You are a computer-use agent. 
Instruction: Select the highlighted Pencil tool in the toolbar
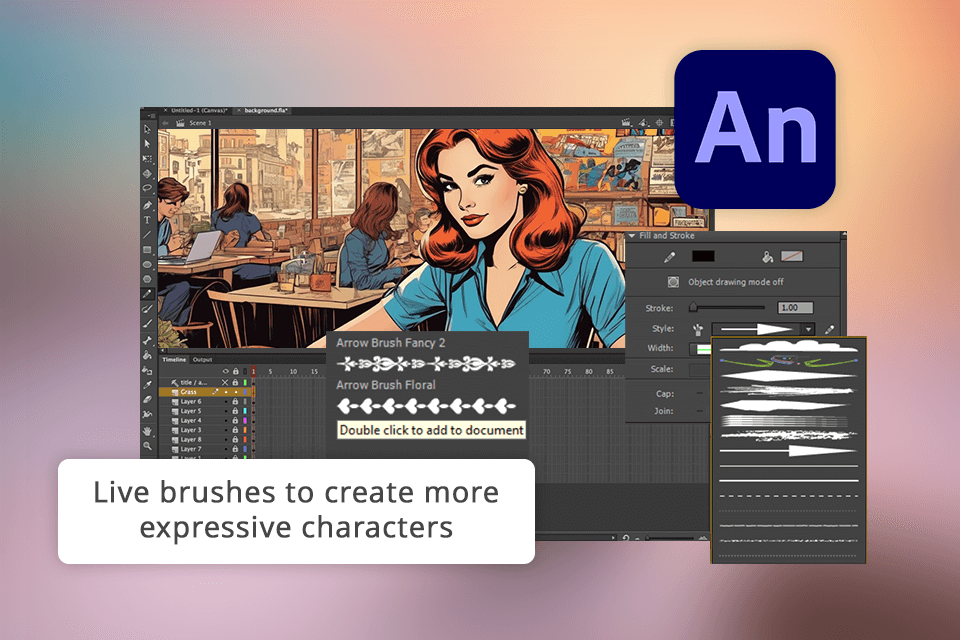[147, 294]
